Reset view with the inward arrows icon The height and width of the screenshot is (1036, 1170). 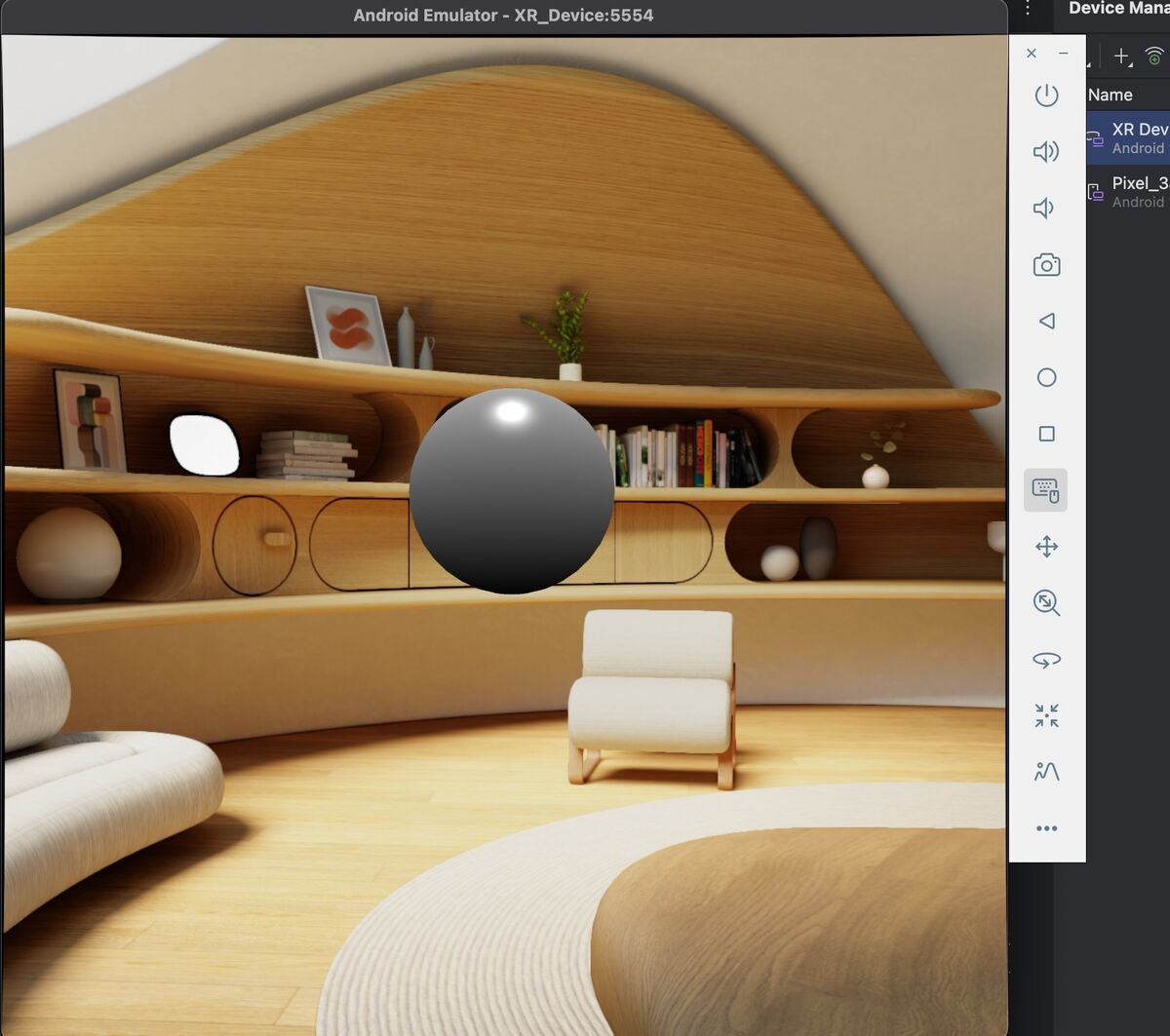point(1046,715)
